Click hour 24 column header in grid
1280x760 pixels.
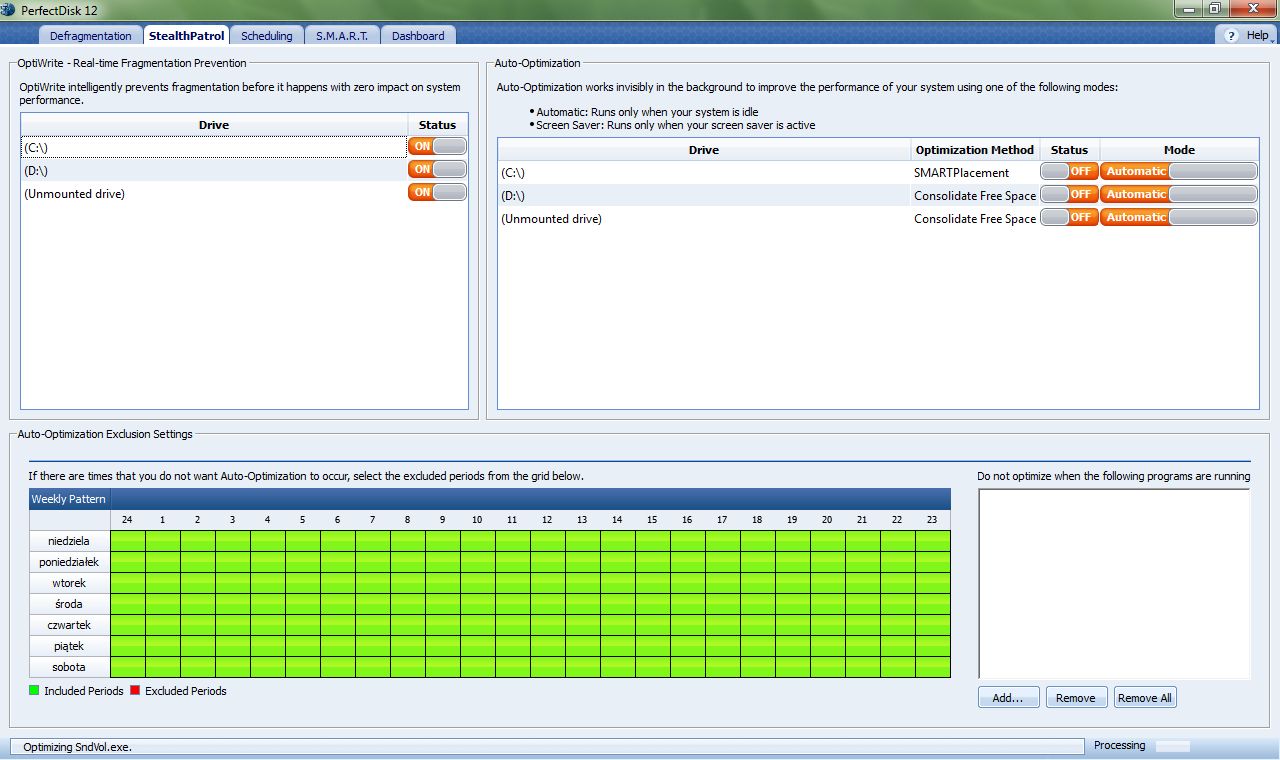127,520
